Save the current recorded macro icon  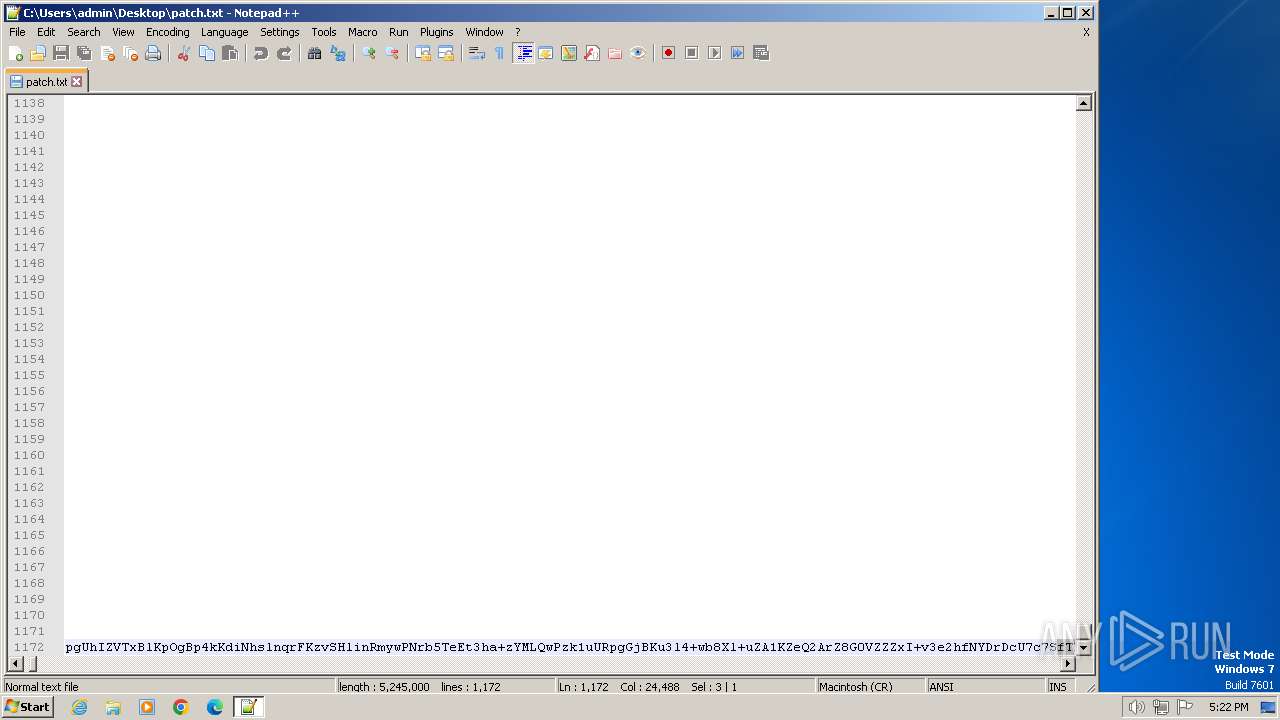click(x=761, y=53)
